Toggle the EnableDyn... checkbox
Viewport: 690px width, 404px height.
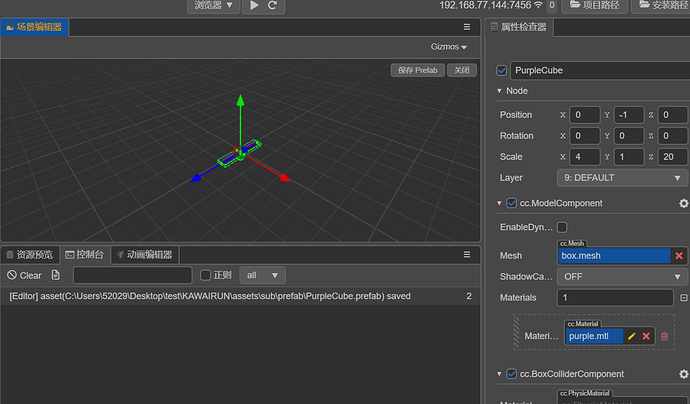(562, 227)
